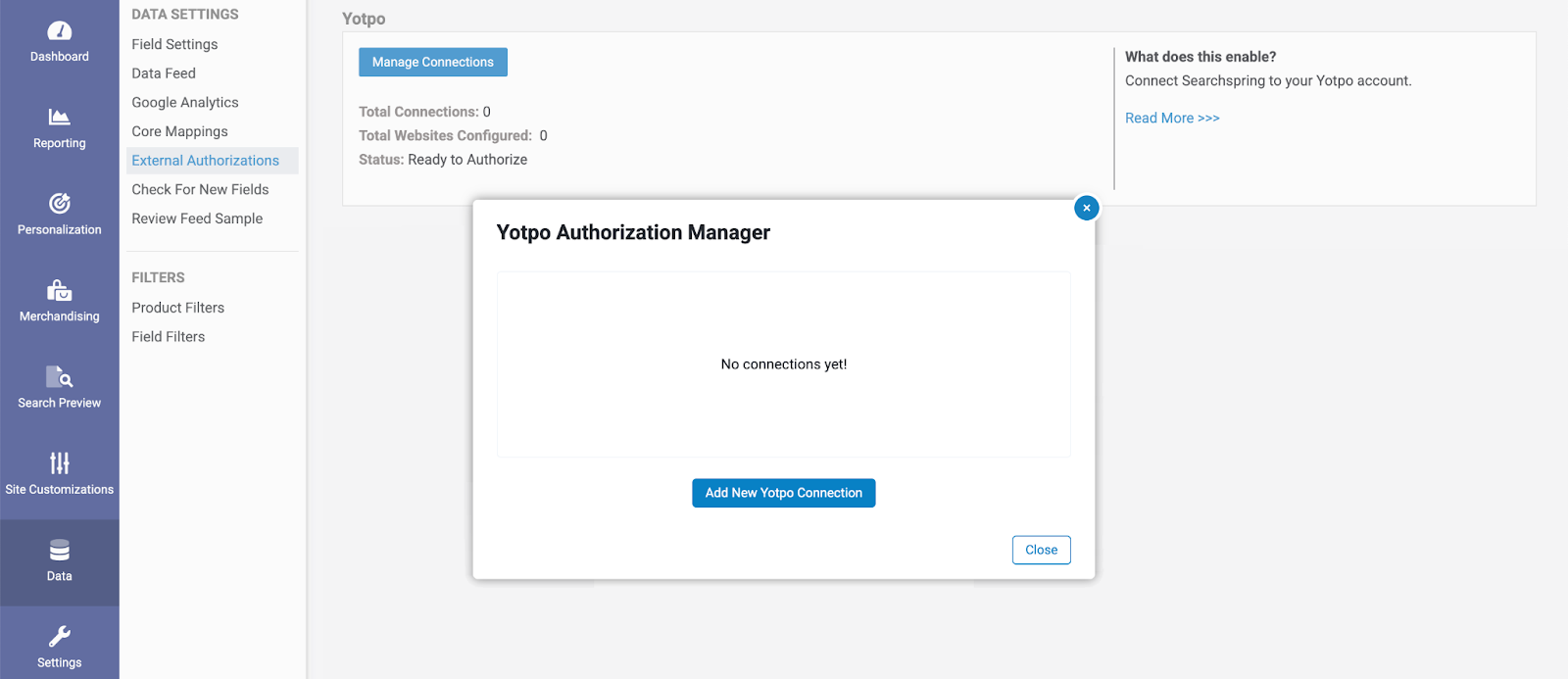Image resolution: width=1568 pixels, height=679 pixels.
Task: Open the Data database icon
Action: 59,550
